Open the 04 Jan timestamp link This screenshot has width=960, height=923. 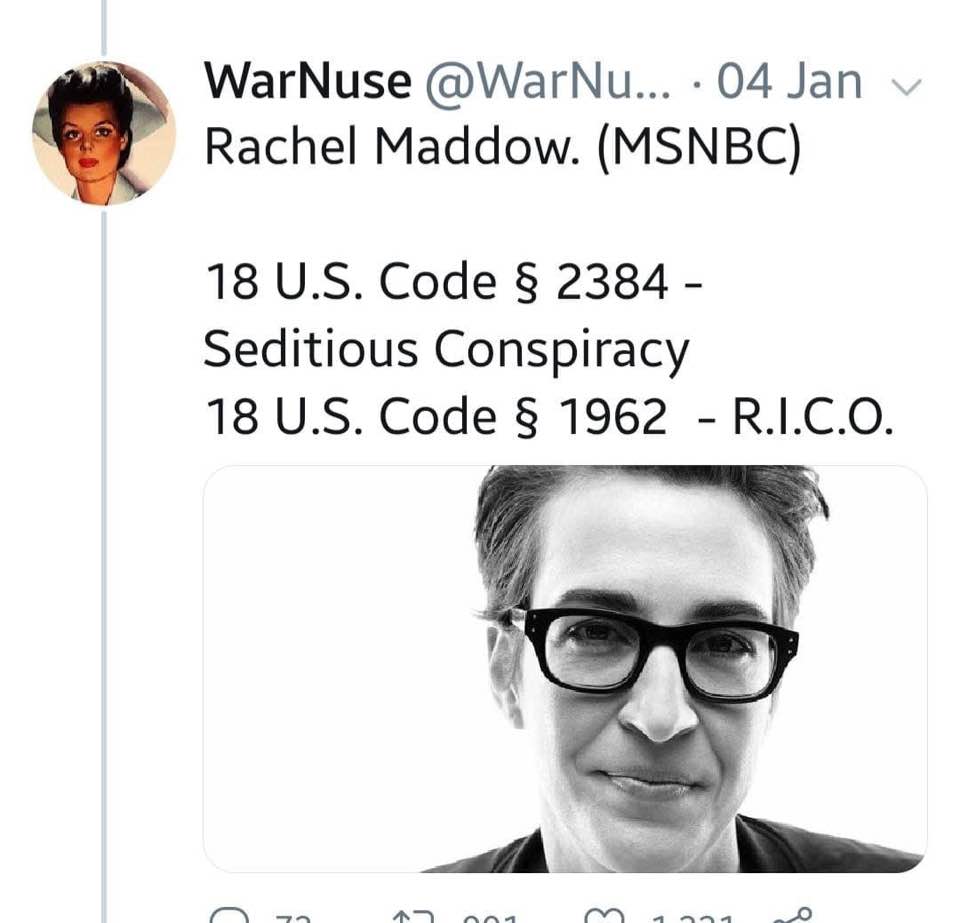coord(789,82)
